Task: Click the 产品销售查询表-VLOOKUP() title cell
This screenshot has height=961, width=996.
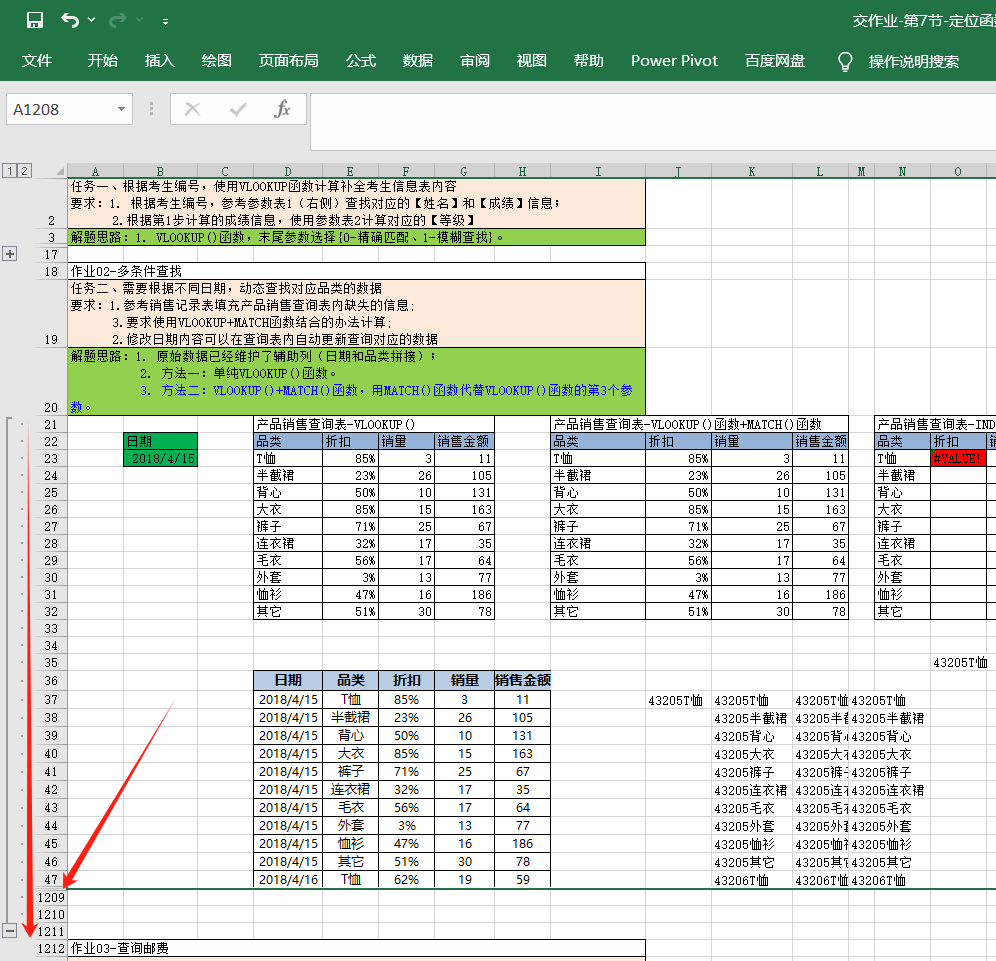Action: click(x=374, y=424)
